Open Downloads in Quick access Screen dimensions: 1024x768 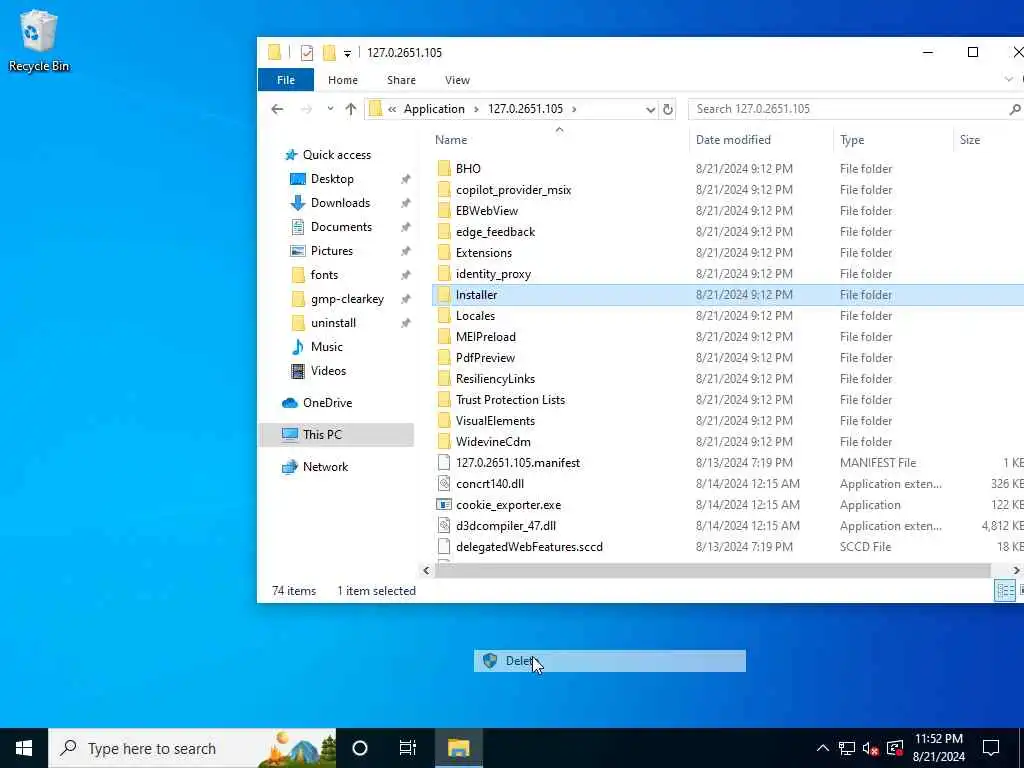pyautogui.click(x=340, y=203)
